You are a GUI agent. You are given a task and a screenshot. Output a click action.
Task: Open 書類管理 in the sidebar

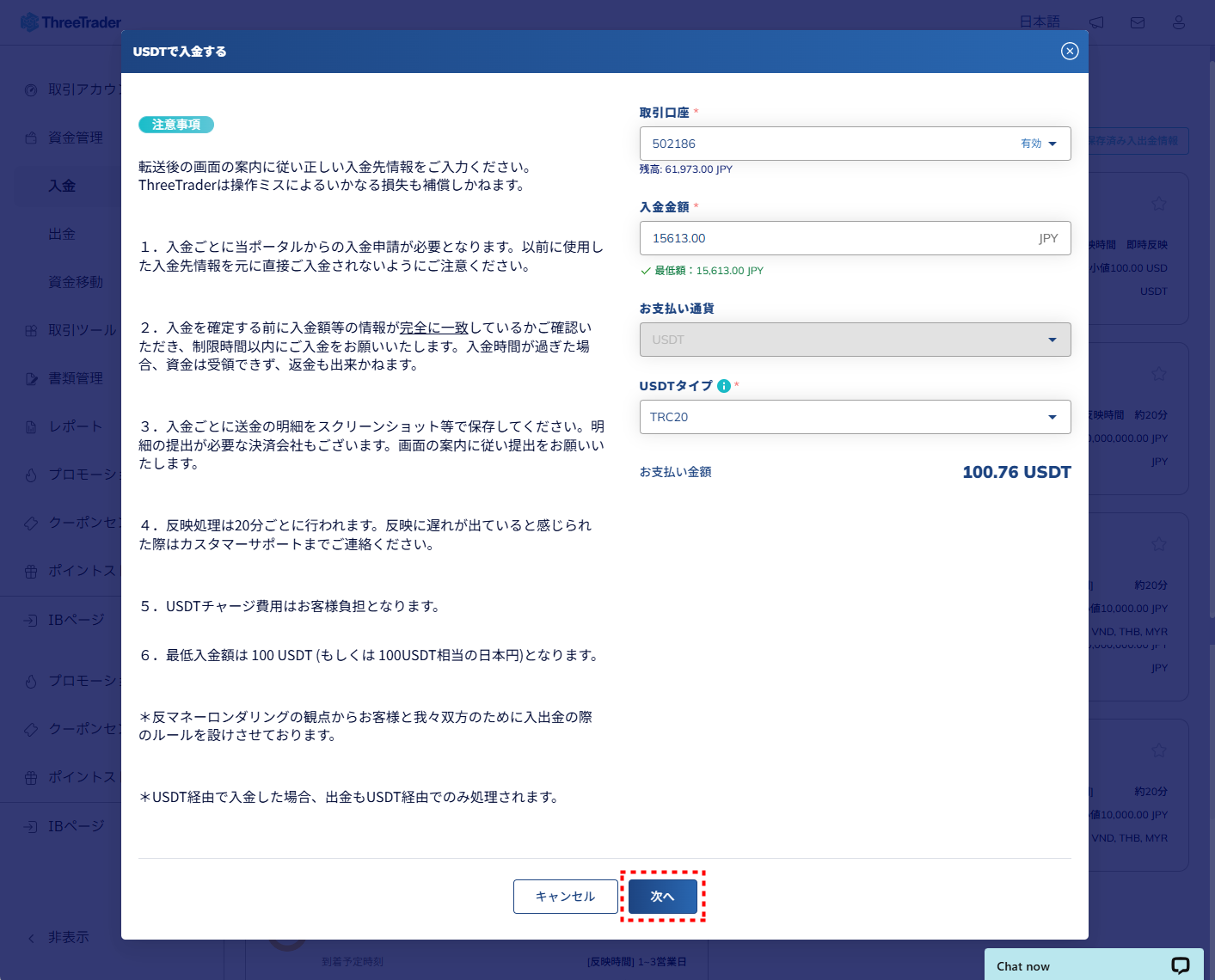coord(76,378)
